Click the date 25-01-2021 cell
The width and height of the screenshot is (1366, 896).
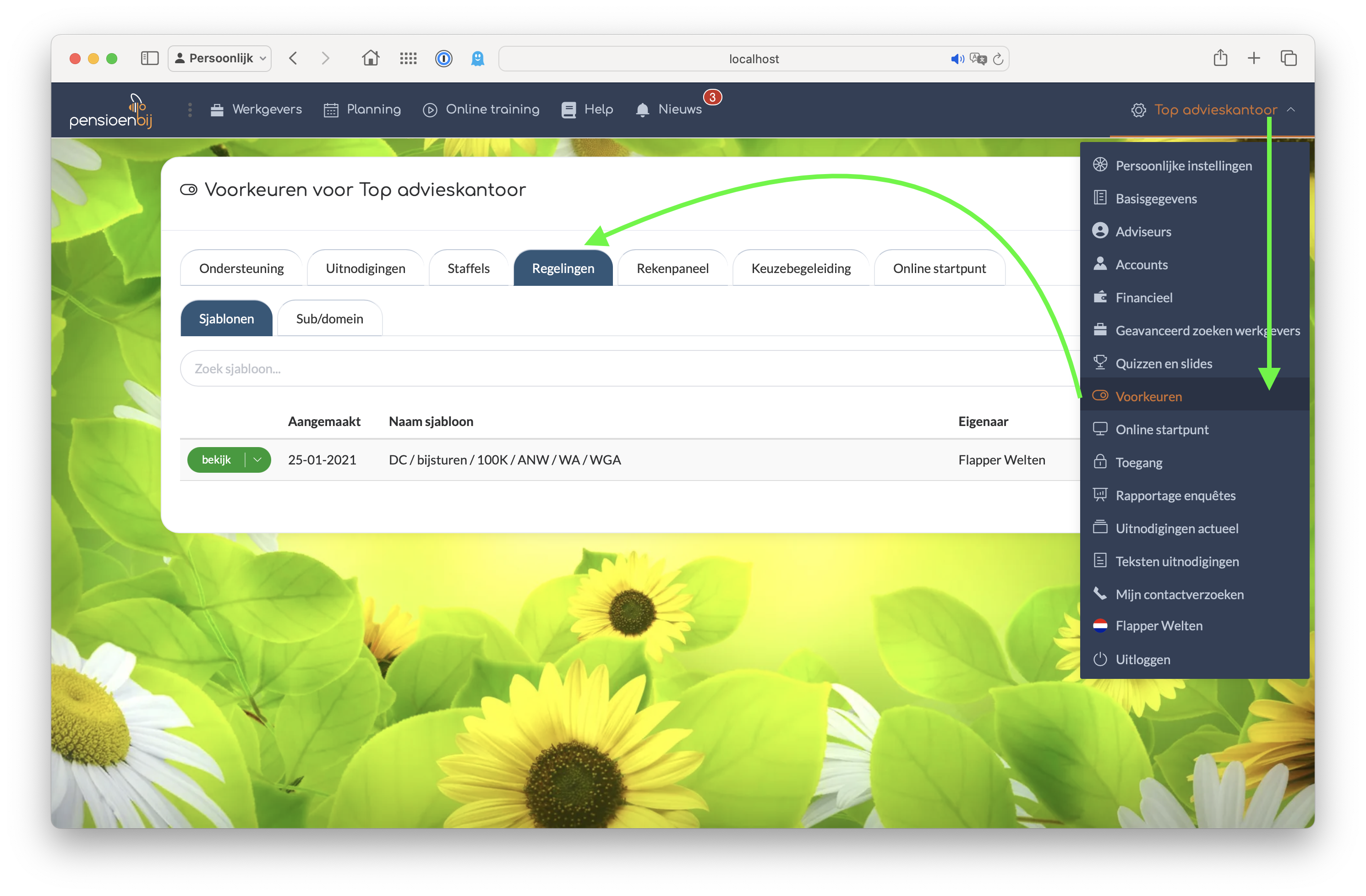coord(322,460)
